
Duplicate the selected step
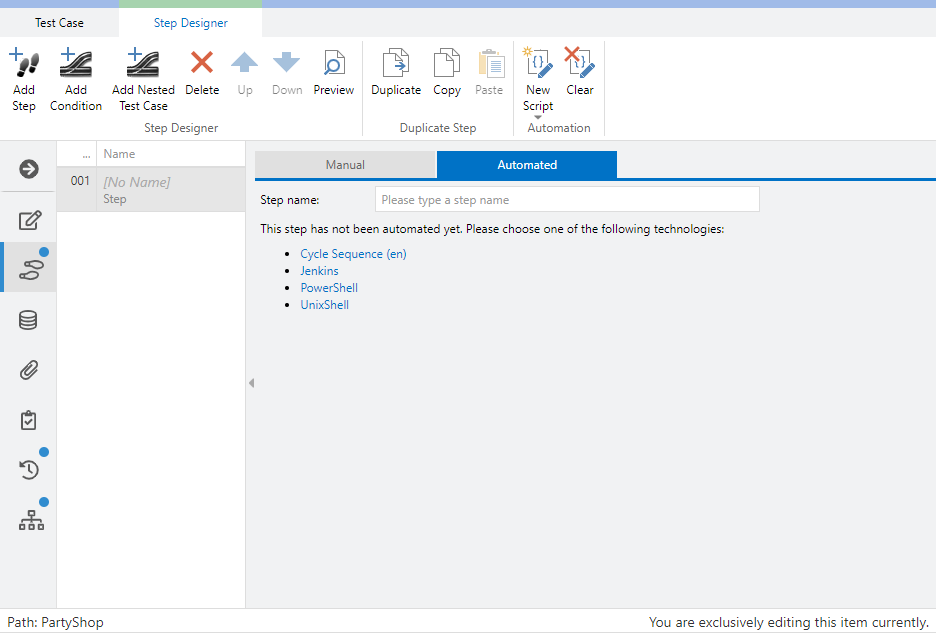coord(396,65)
